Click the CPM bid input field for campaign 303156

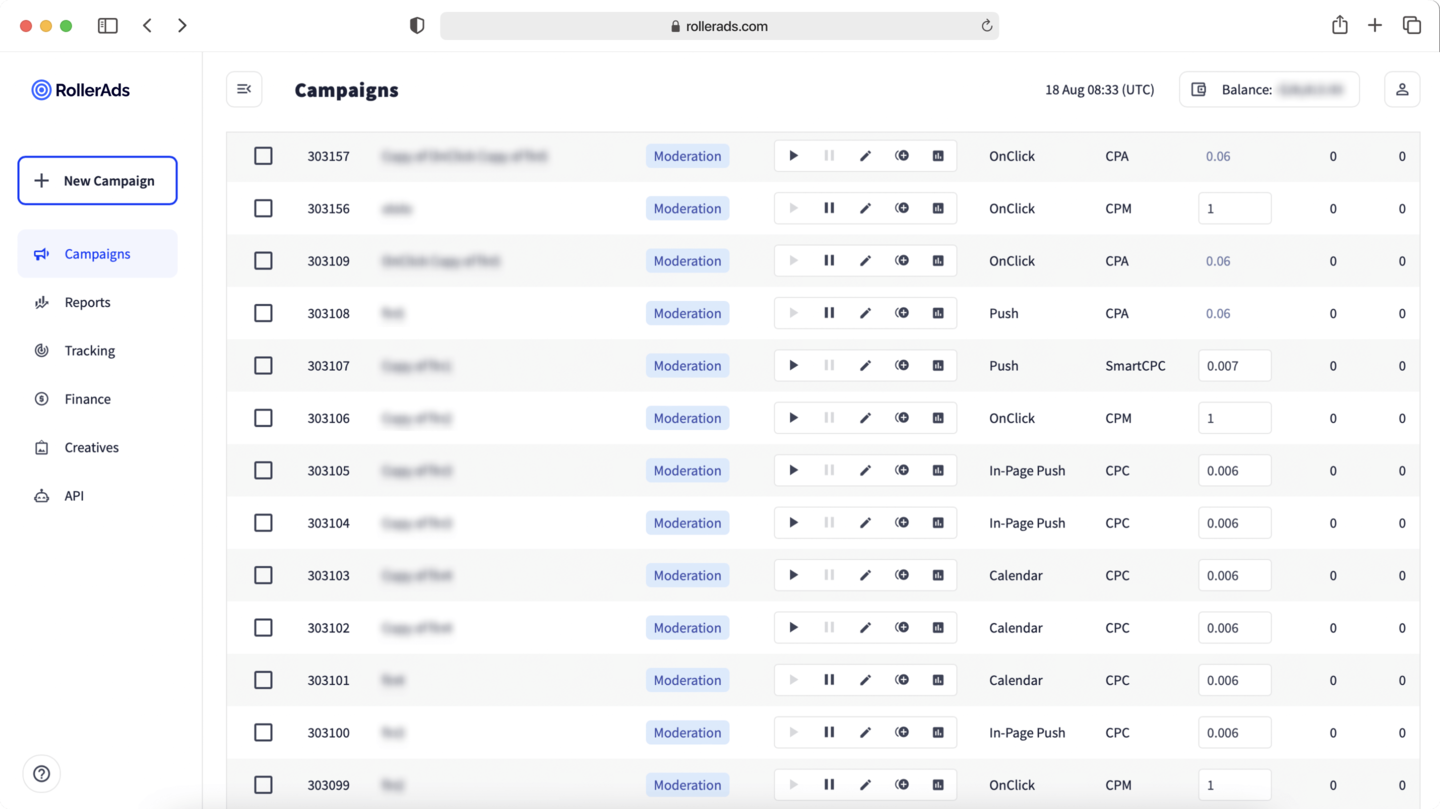(x=1234, y=208)
